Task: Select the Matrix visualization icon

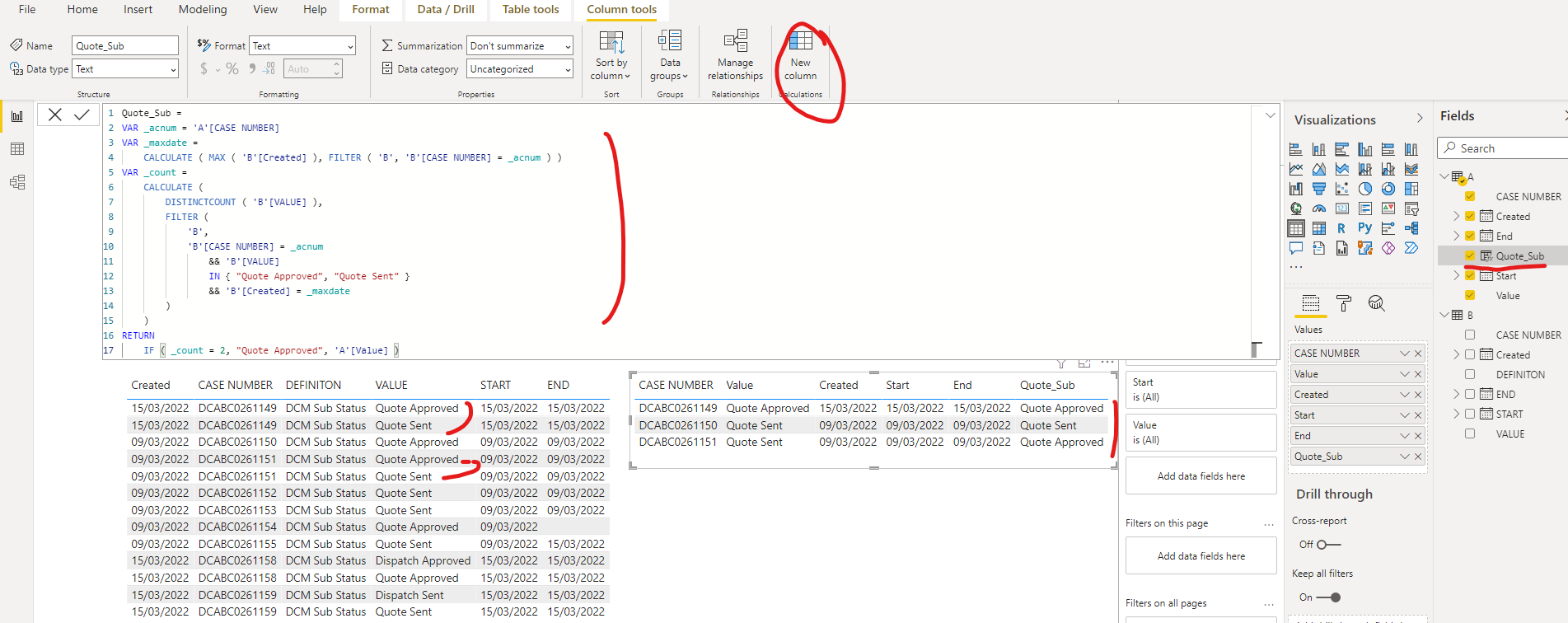Action: (1319, 228)
